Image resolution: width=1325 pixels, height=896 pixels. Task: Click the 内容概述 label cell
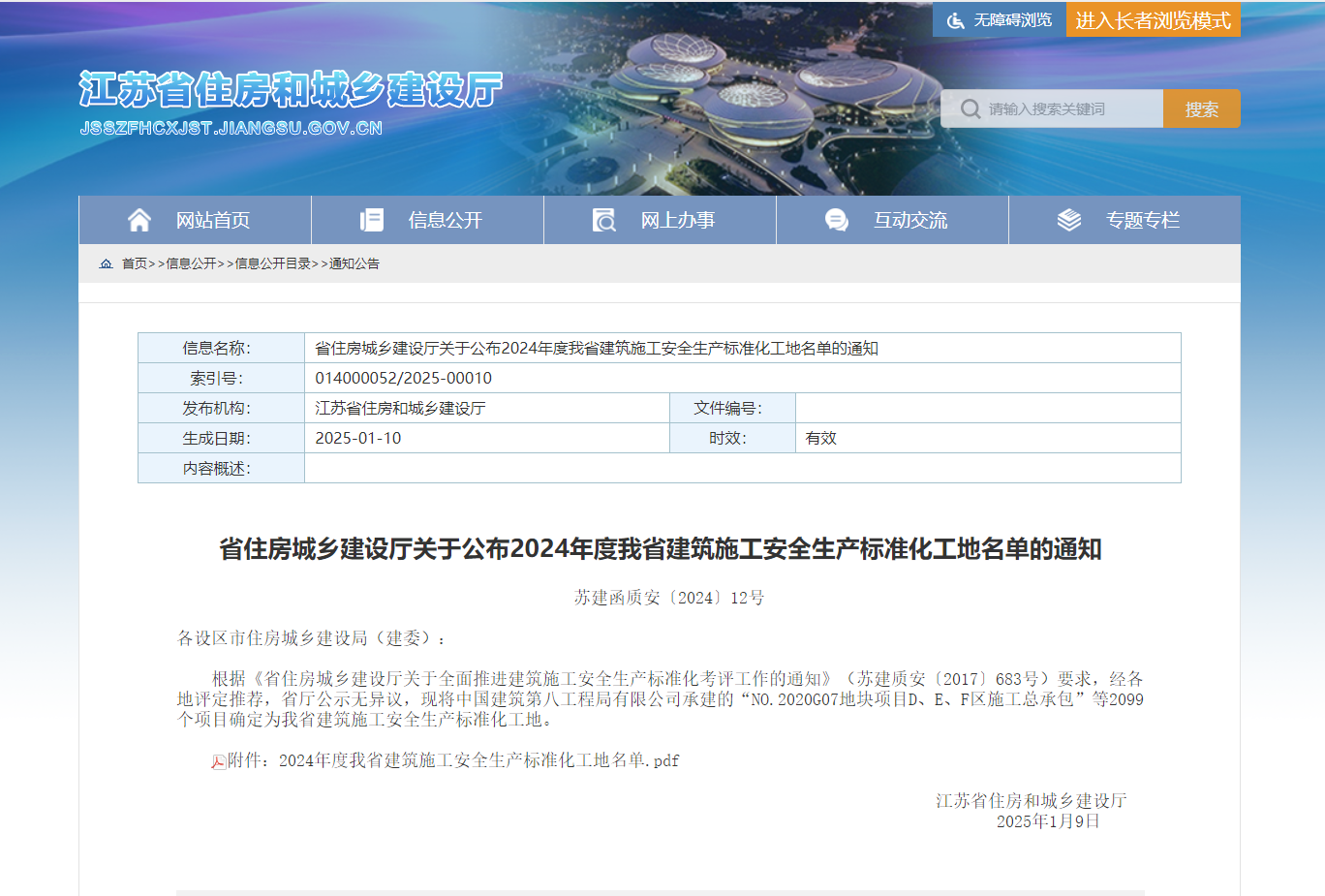pyautogui.click(x=221, y=468)
